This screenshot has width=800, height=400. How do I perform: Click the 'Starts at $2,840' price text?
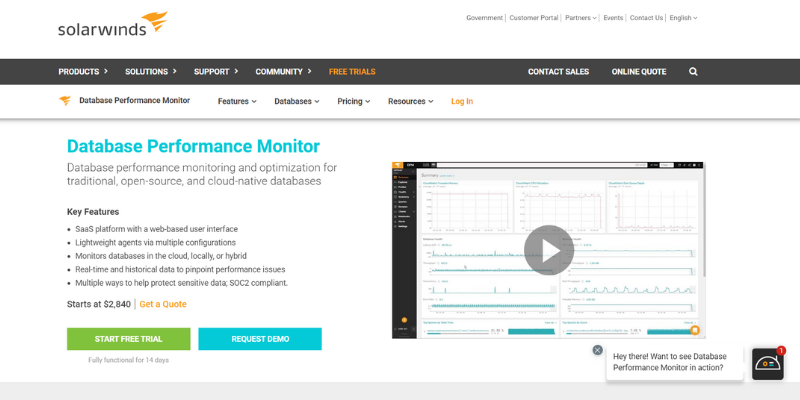click(99, 305)
